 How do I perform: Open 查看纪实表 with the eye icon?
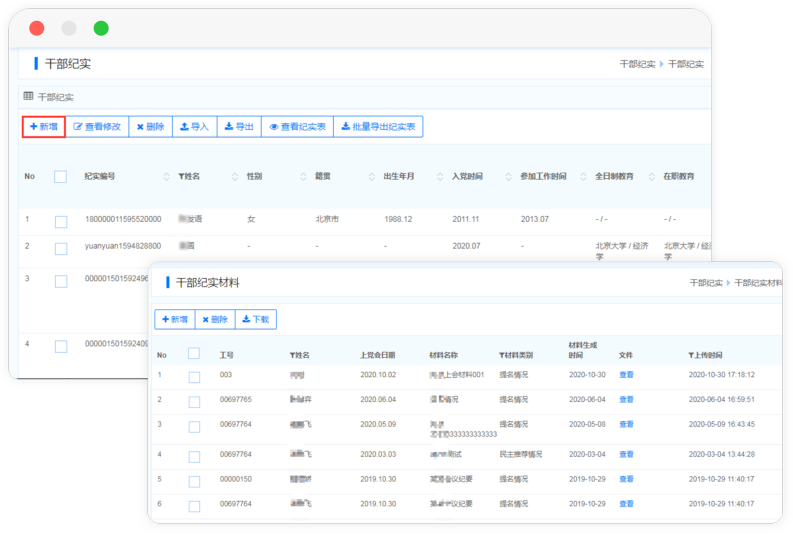click(x=297, y=127)
